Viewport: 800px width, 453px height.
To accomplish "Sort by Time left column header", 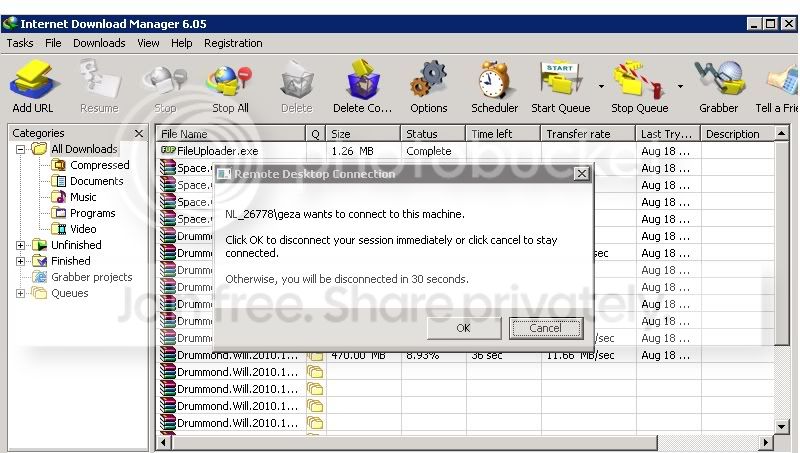I will (503, 134).
